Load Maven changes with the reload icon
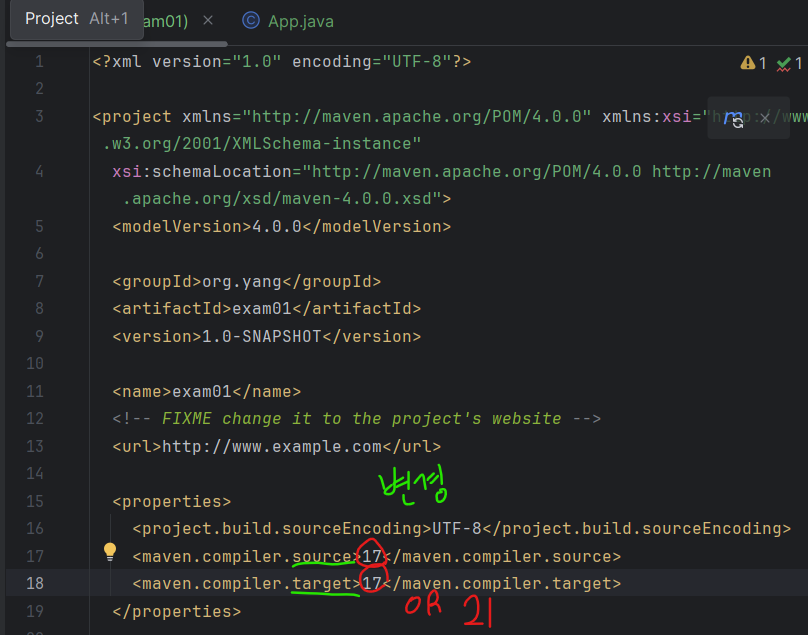The height and width of the screenshot is (635, 808). pos(733,118)
